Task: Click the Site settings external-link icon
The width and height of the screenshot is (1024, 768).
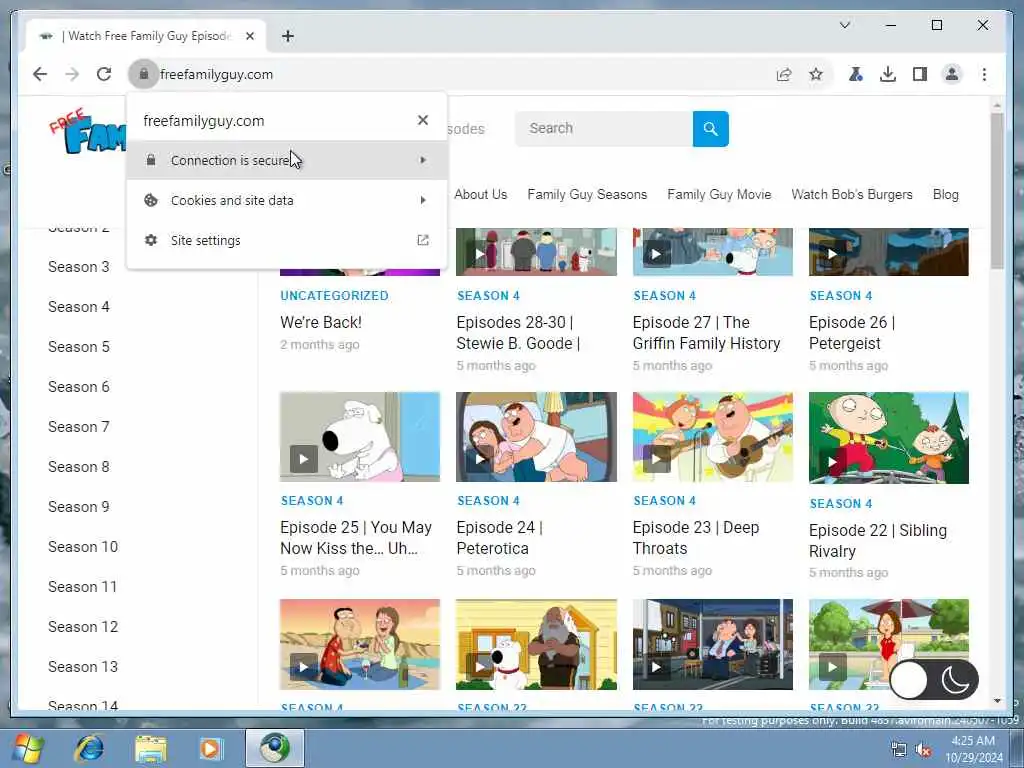Action: 423,240
